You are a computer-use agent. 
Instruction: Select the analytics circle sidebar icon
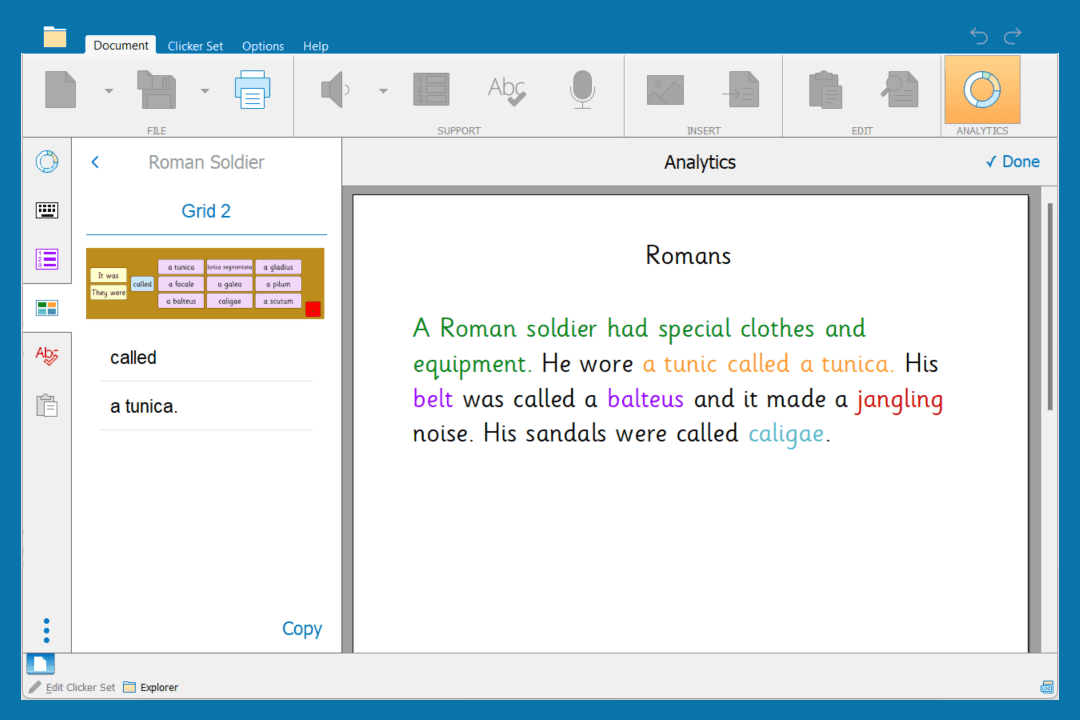tap(47, 161)
